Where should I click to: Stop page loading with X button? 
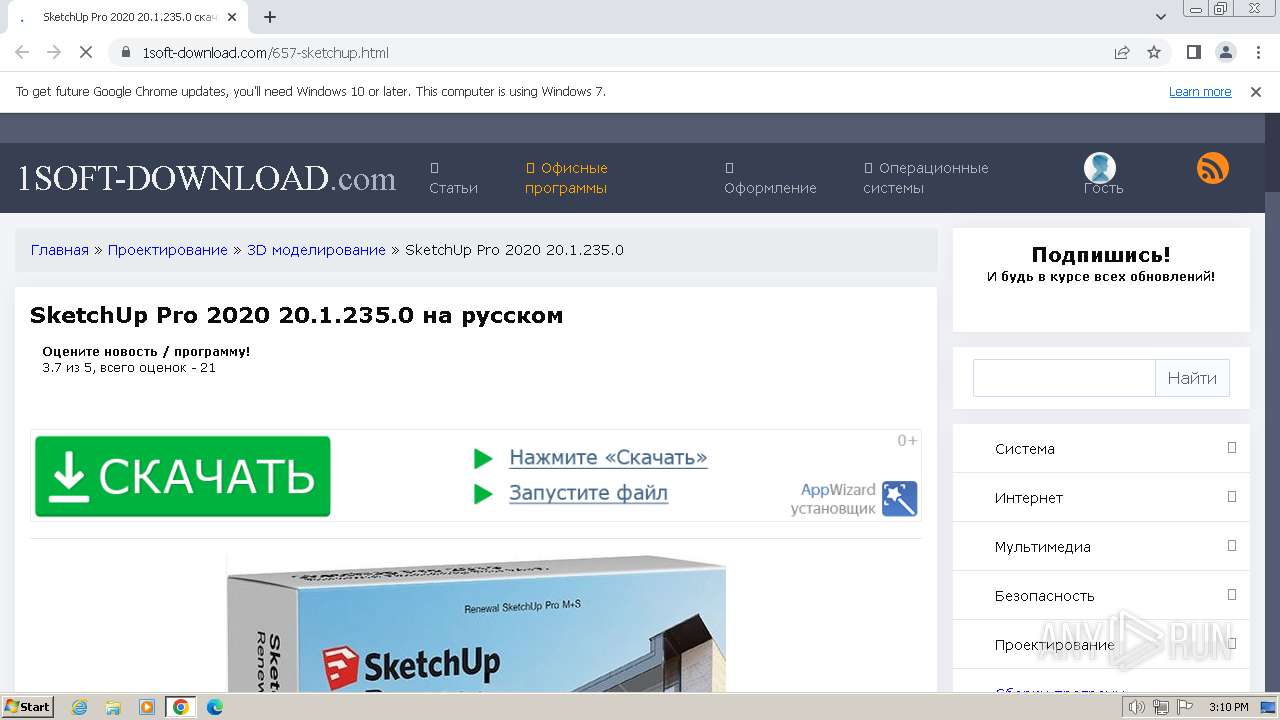pyautogui.click(x=86, y=53)
